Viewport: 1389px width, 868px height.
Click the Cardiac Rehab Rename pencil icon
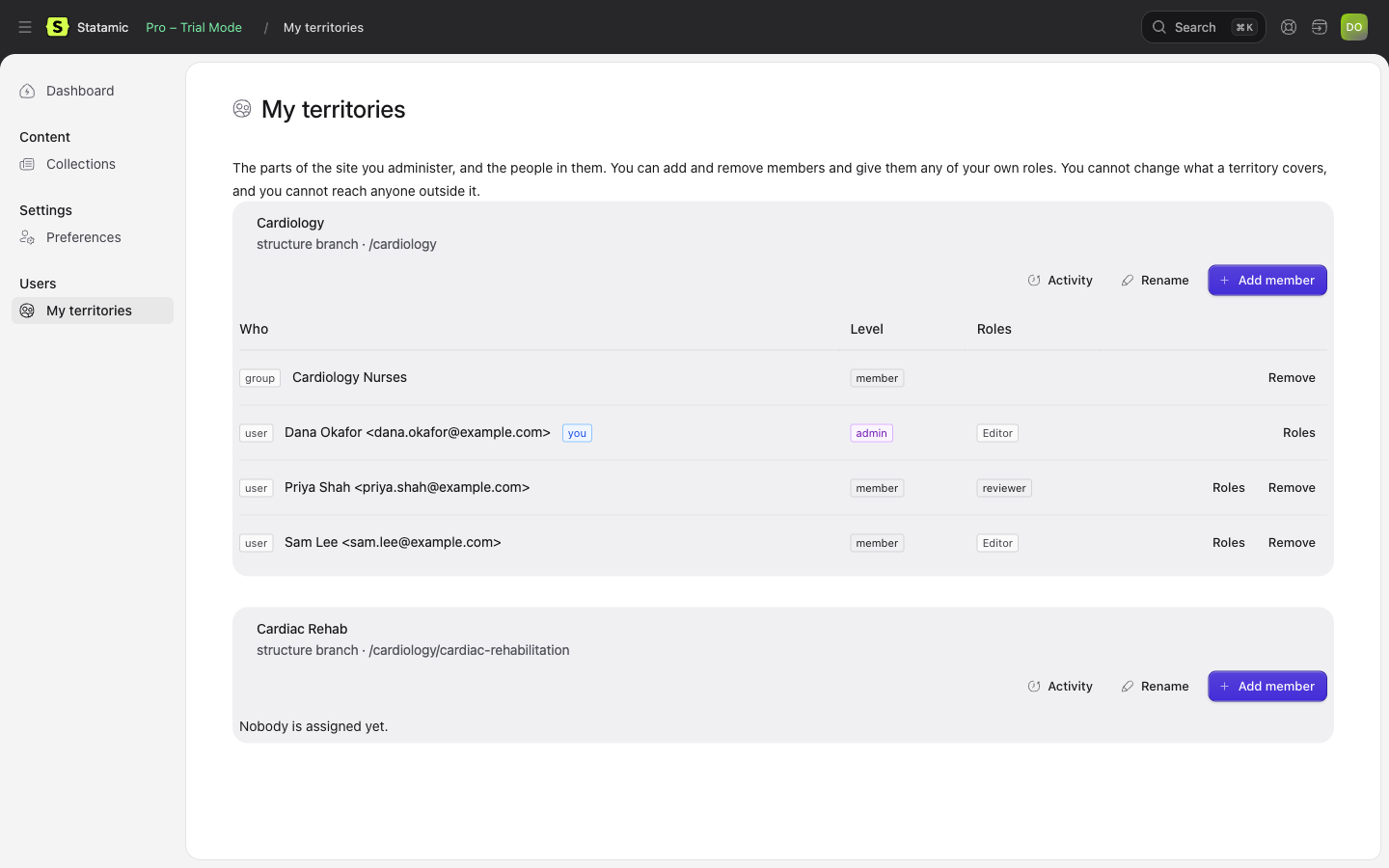click(1128, 687)
